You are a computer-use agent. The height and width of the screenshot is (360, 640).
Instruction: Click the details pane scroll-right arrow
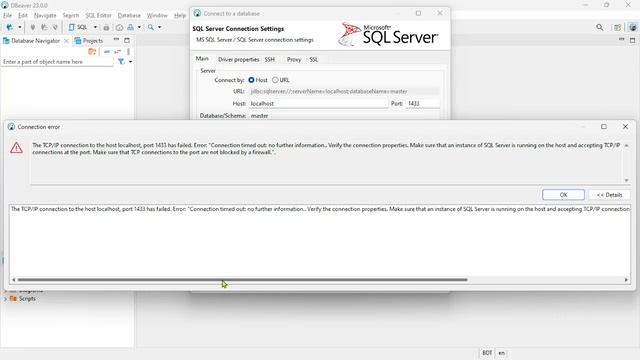[626, 280]
